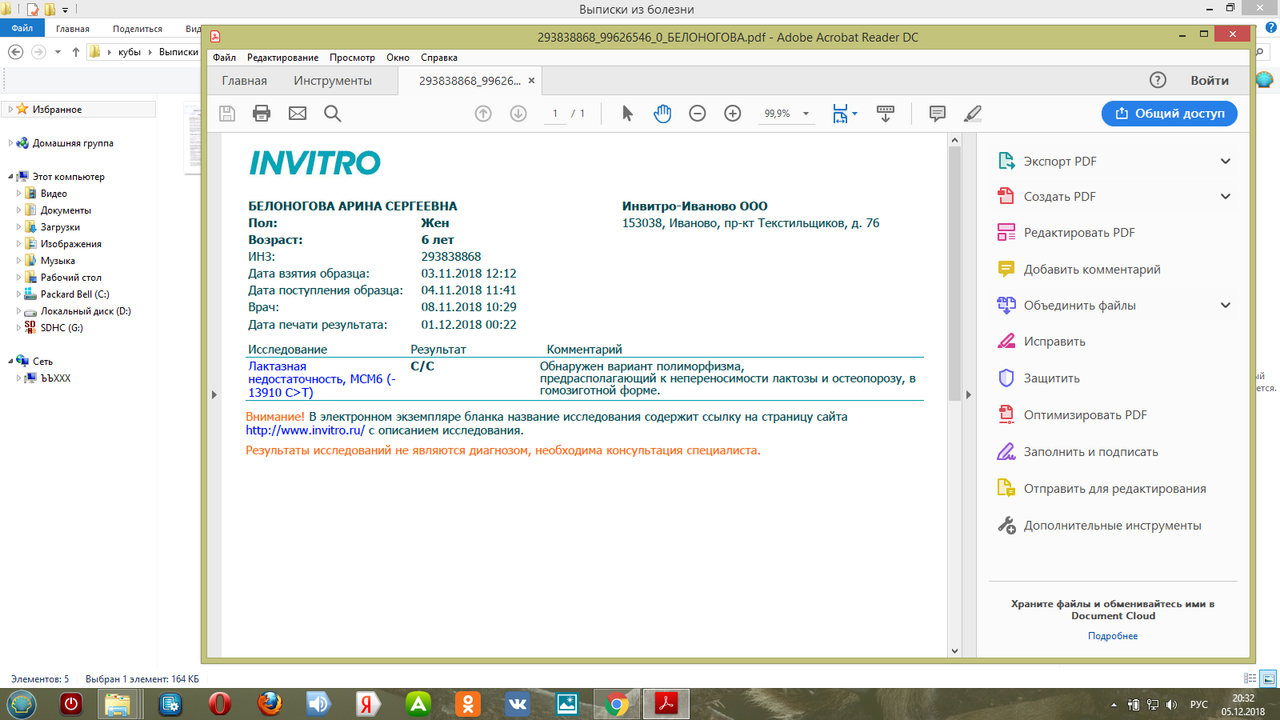Open the http://www.invitro.ru/ link
1280x720 pixels.
pos(305,431)
